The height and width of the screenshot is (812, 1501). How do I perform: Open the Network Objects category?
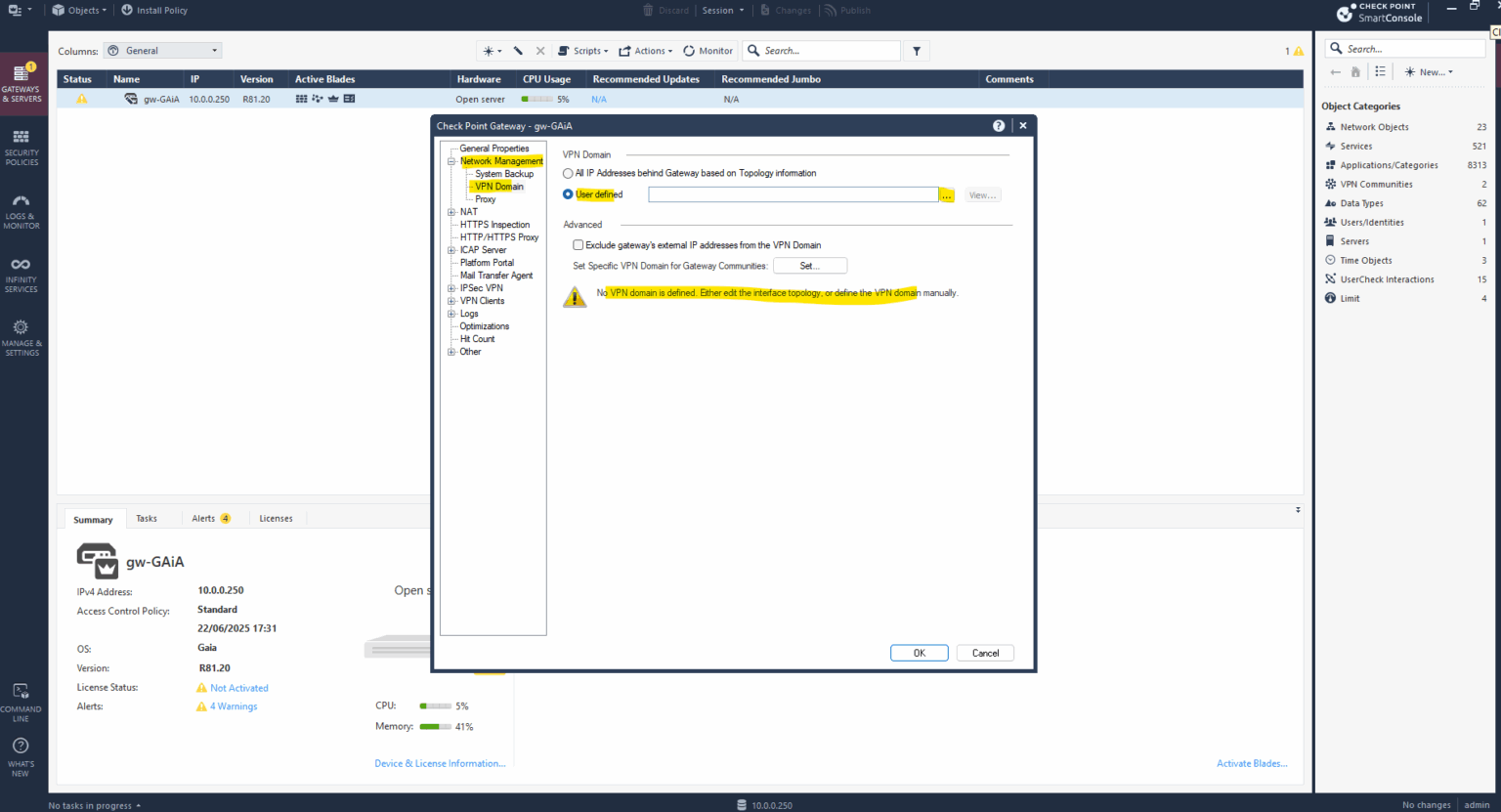coord(1374,126)
